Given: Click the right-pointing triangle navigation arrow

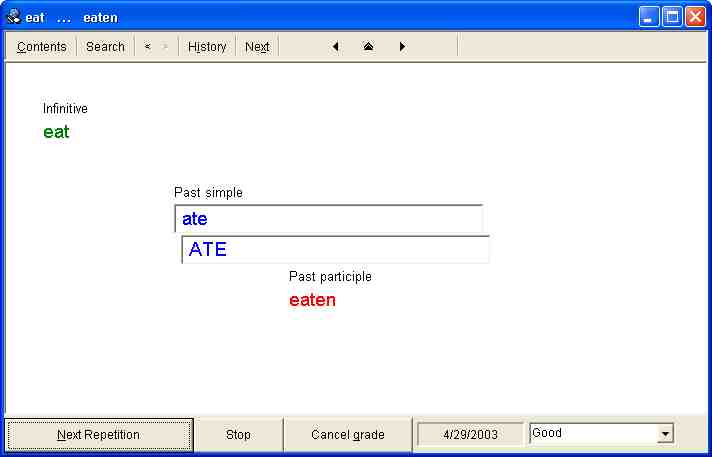Looking at the screenshot, I should pos(402,47).
